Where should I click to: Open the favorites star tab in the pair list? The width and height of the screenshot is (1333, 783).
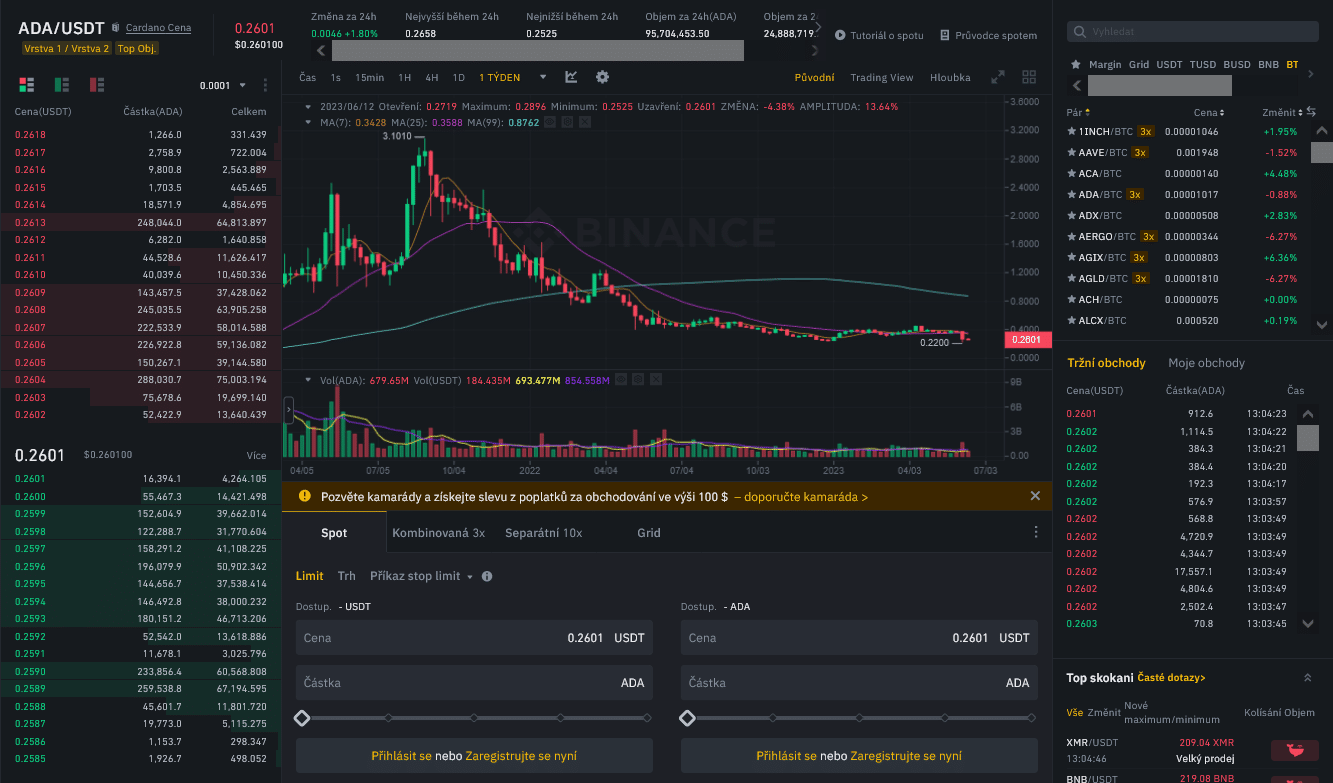(x=1075, y=64)
